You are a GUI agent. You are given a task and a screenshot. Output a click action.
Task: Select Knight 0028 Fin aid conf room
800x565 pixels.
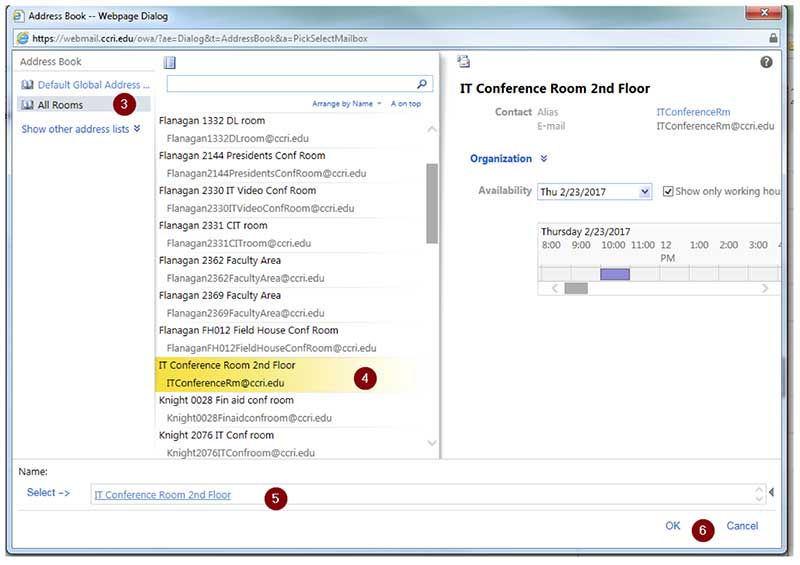point(292,409)
